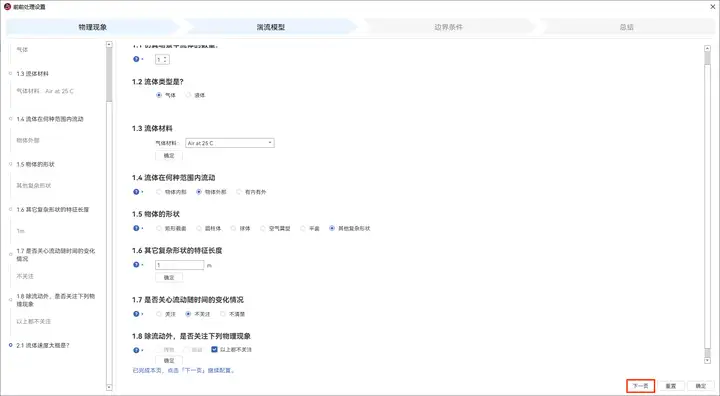Screen dimensions: 720x396
Task: Click sidebar scrollbar up arrow
Action: pos(109,45)
